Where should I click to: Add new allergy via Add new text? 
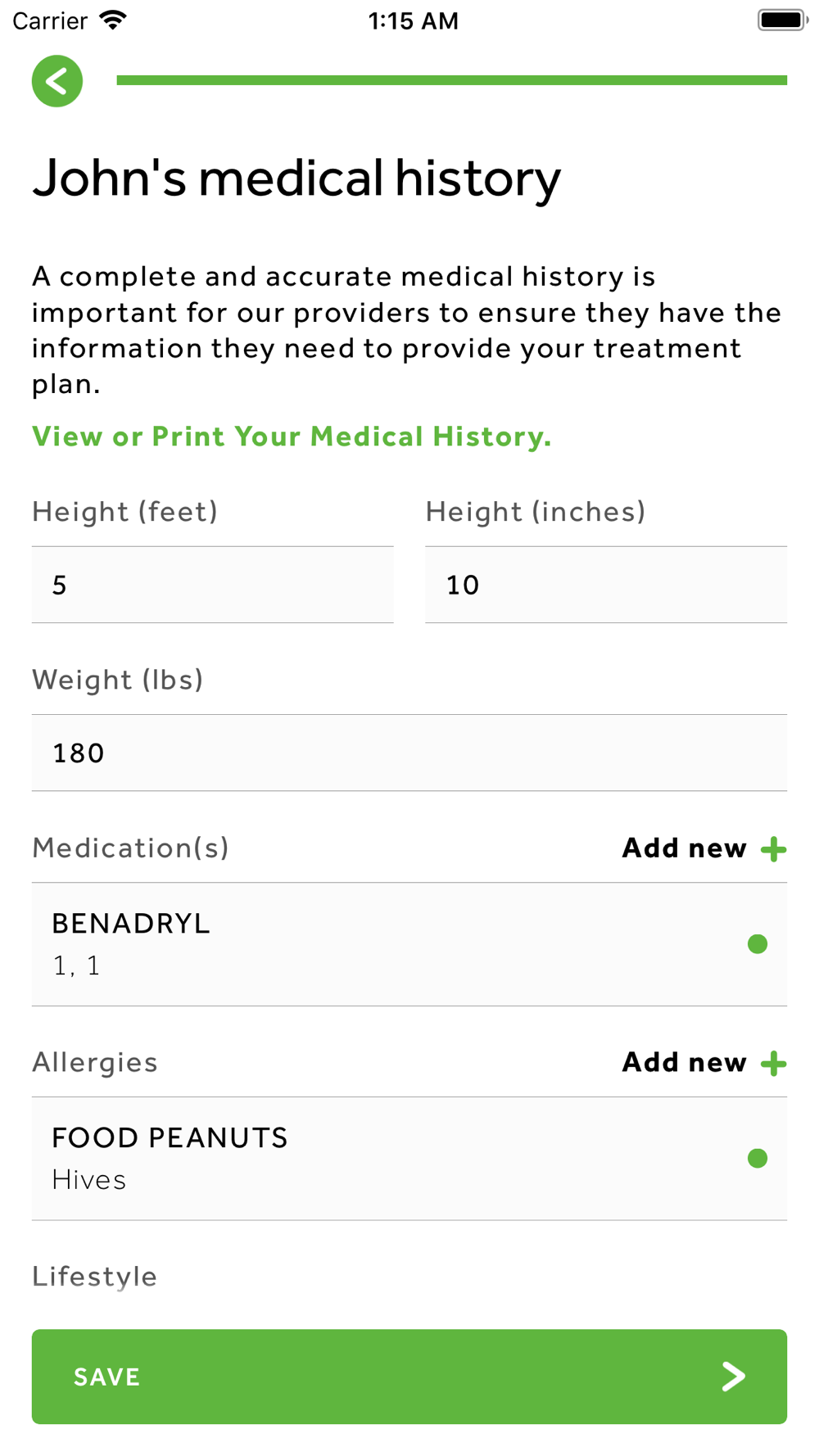point(685,1063)
